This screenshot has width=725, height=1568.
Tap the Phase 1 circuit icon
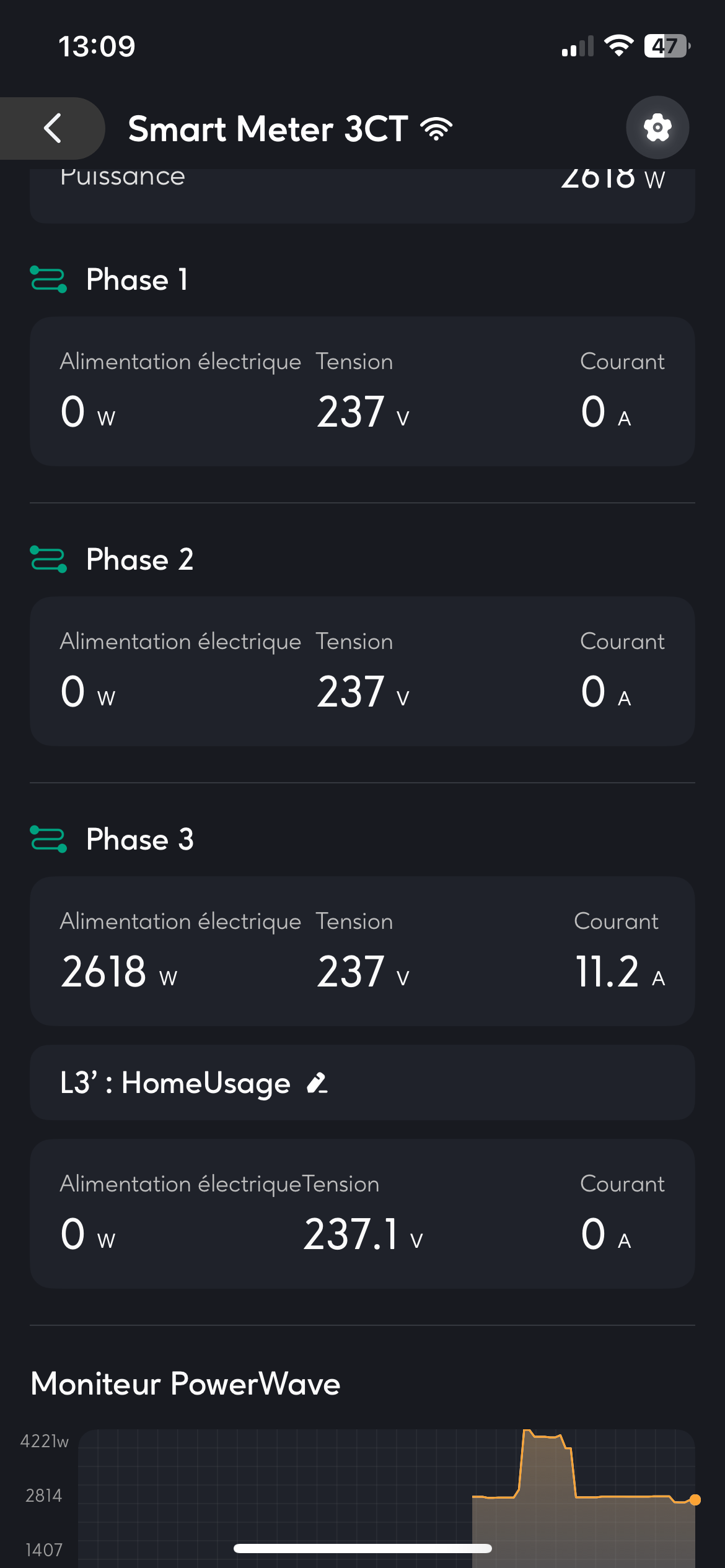[48, 279]
